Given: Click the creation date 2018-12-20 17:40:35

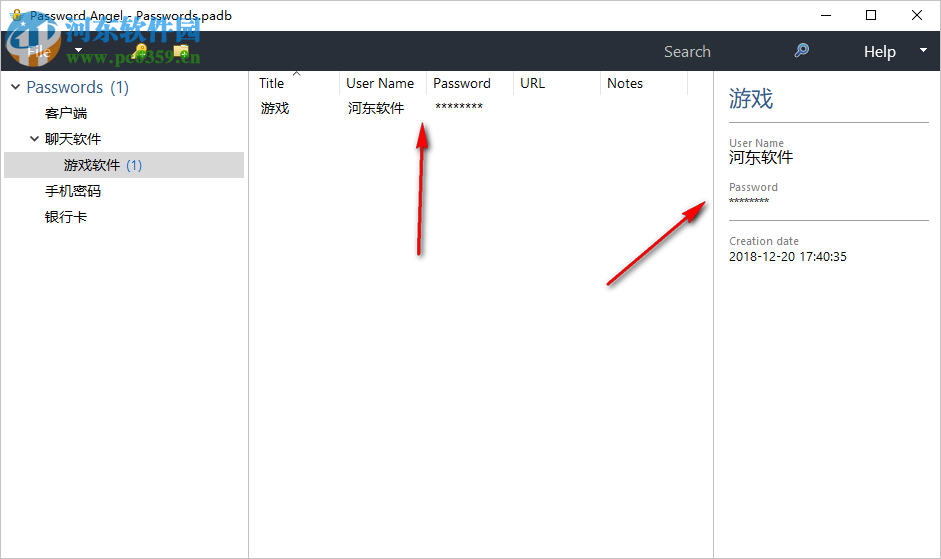Looking at the screenshot, I should 787,256.
